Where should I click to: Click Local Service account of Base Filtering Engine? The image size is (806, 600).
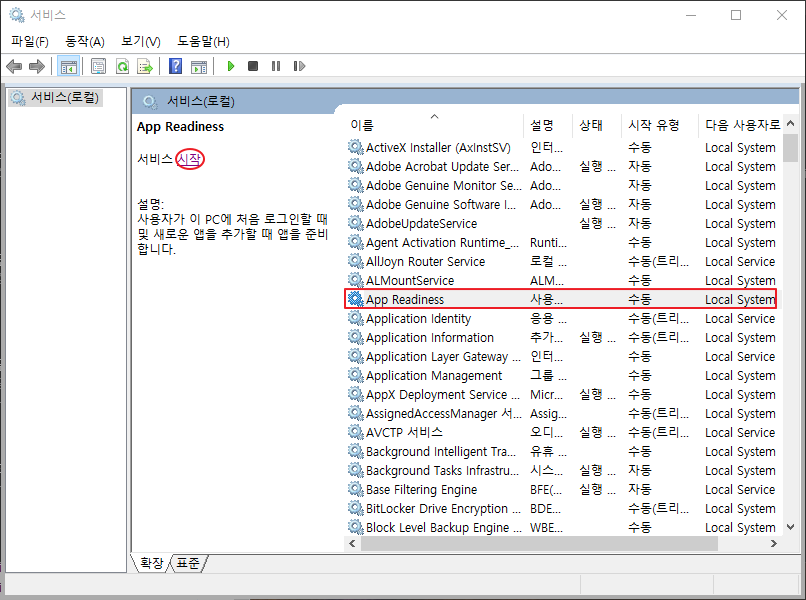[740, 489]
